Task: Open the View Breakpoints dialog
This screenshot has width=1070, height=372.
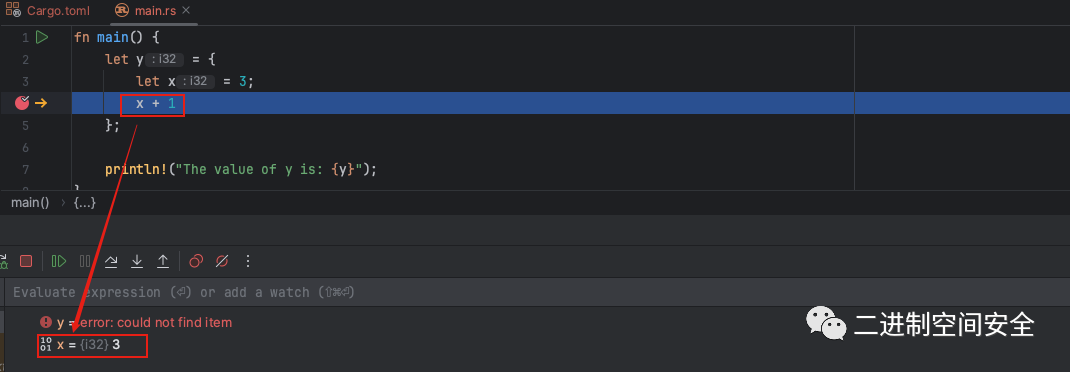Action: point(197,261)
